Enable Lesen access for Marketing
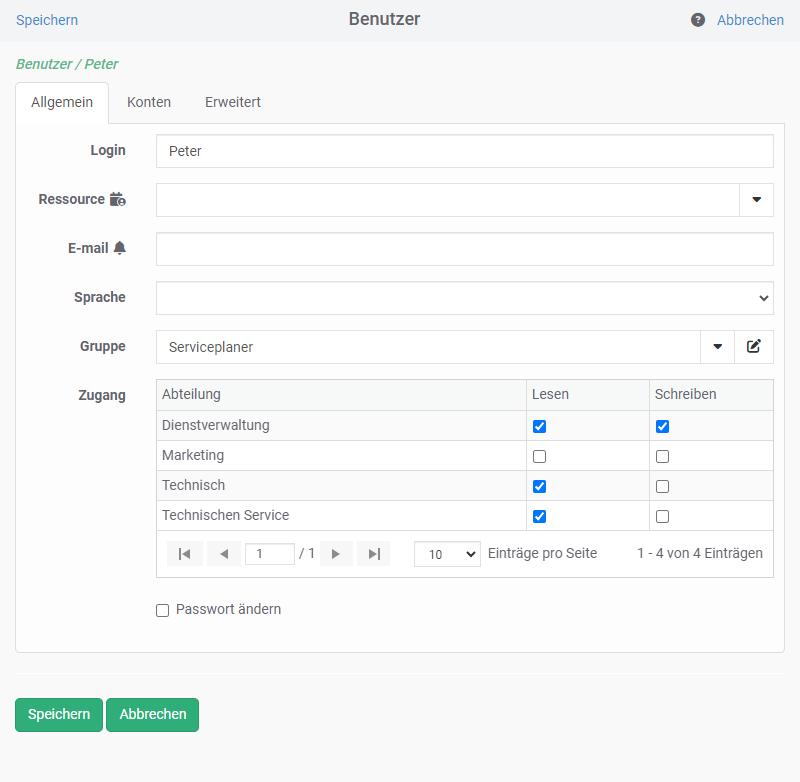Image resolution: width=800 pixels, height=782 pixels. [540, 456]
